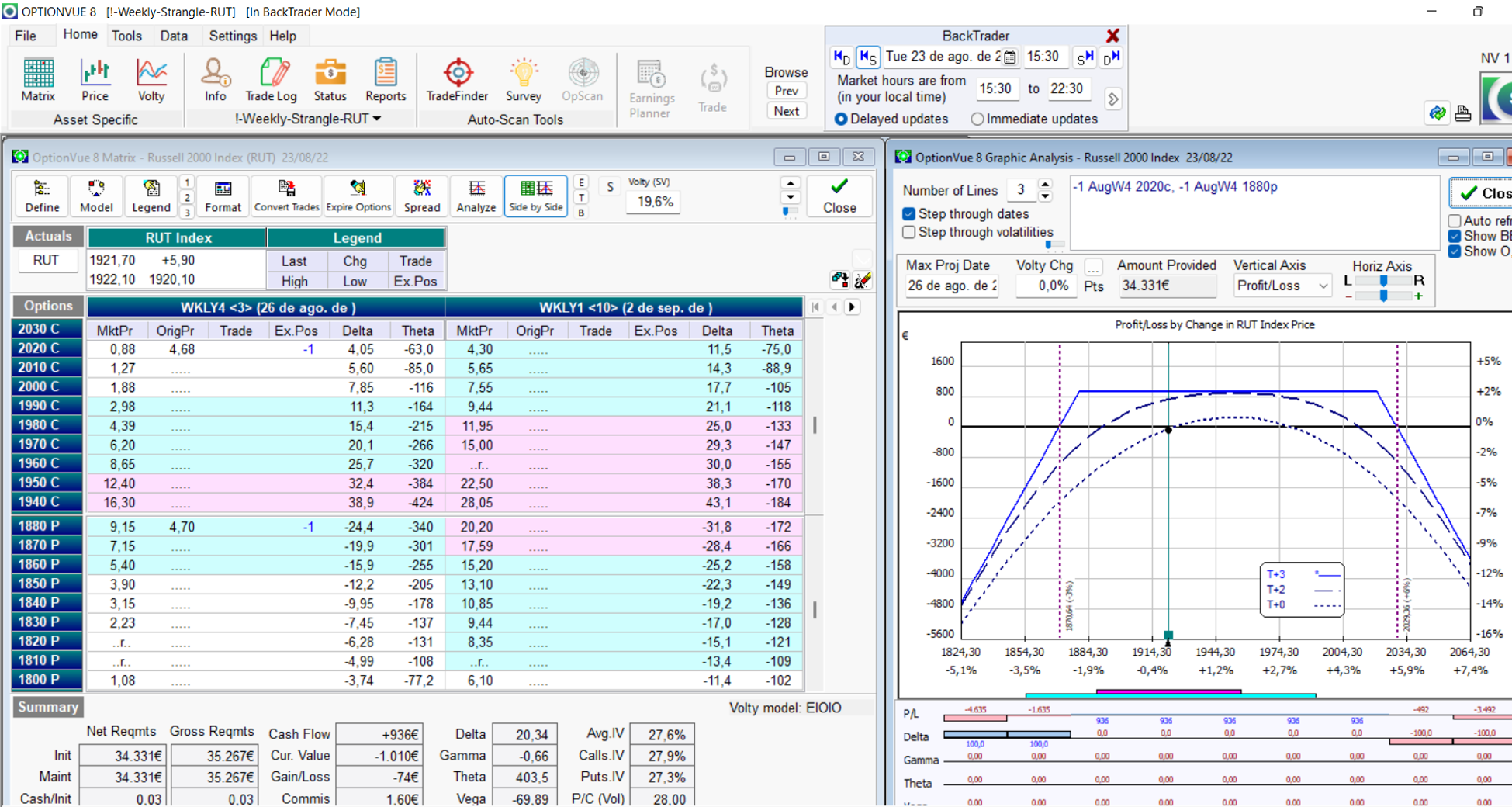Open the Help menu
1512x807 pixels.
click(x=282, y=36)
